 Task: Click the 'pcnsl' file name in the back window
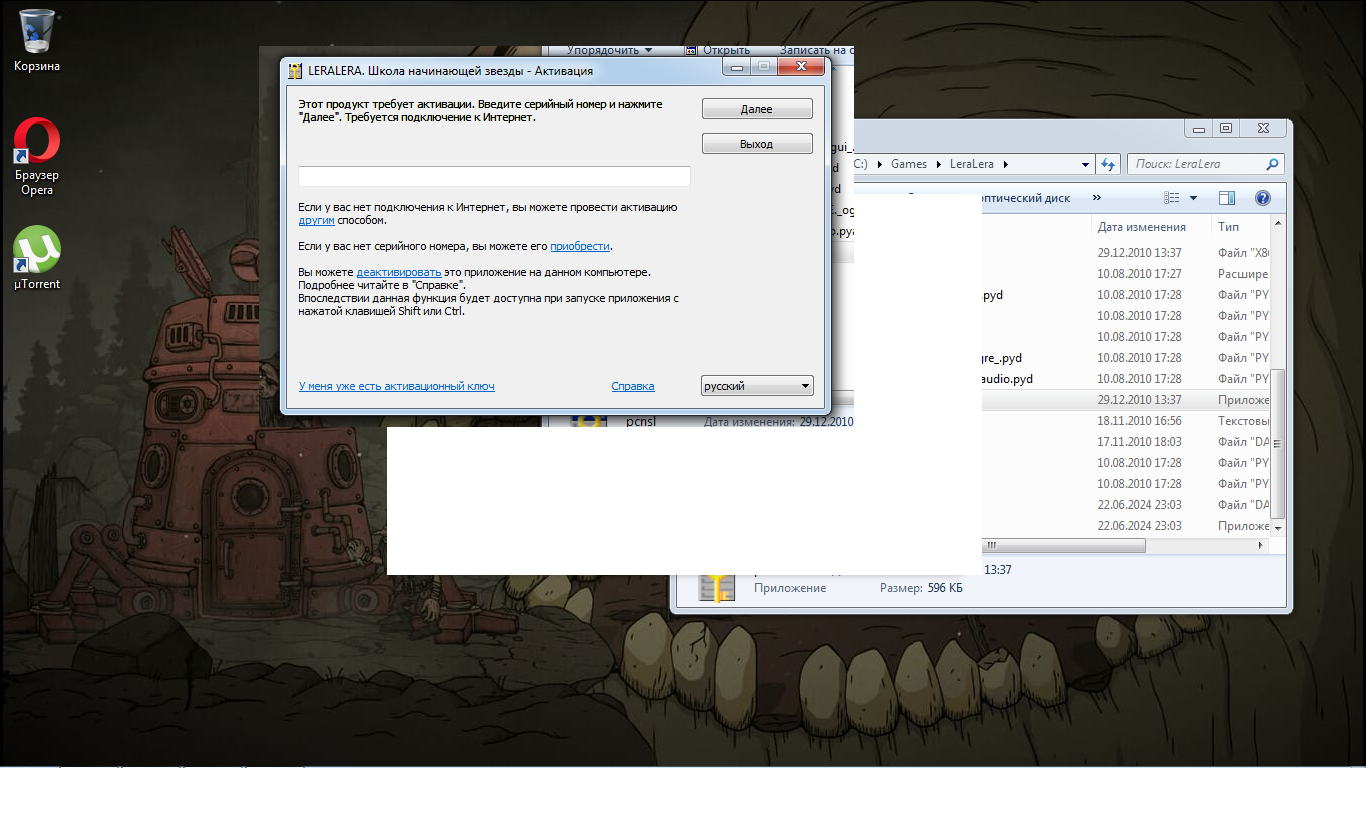click(640, 421)
